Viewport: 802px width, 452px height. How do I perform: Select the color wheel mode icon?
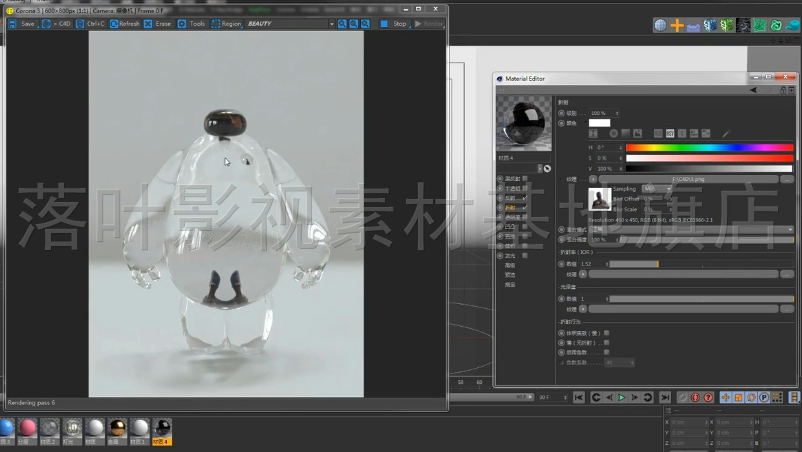(614, 133)
